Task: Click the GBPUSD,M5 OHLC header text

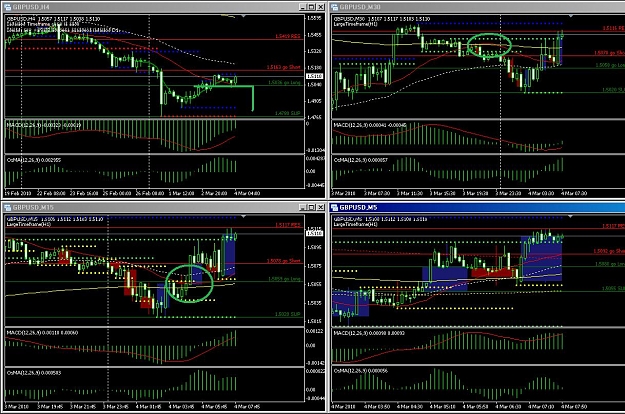Action: point(380,219)
